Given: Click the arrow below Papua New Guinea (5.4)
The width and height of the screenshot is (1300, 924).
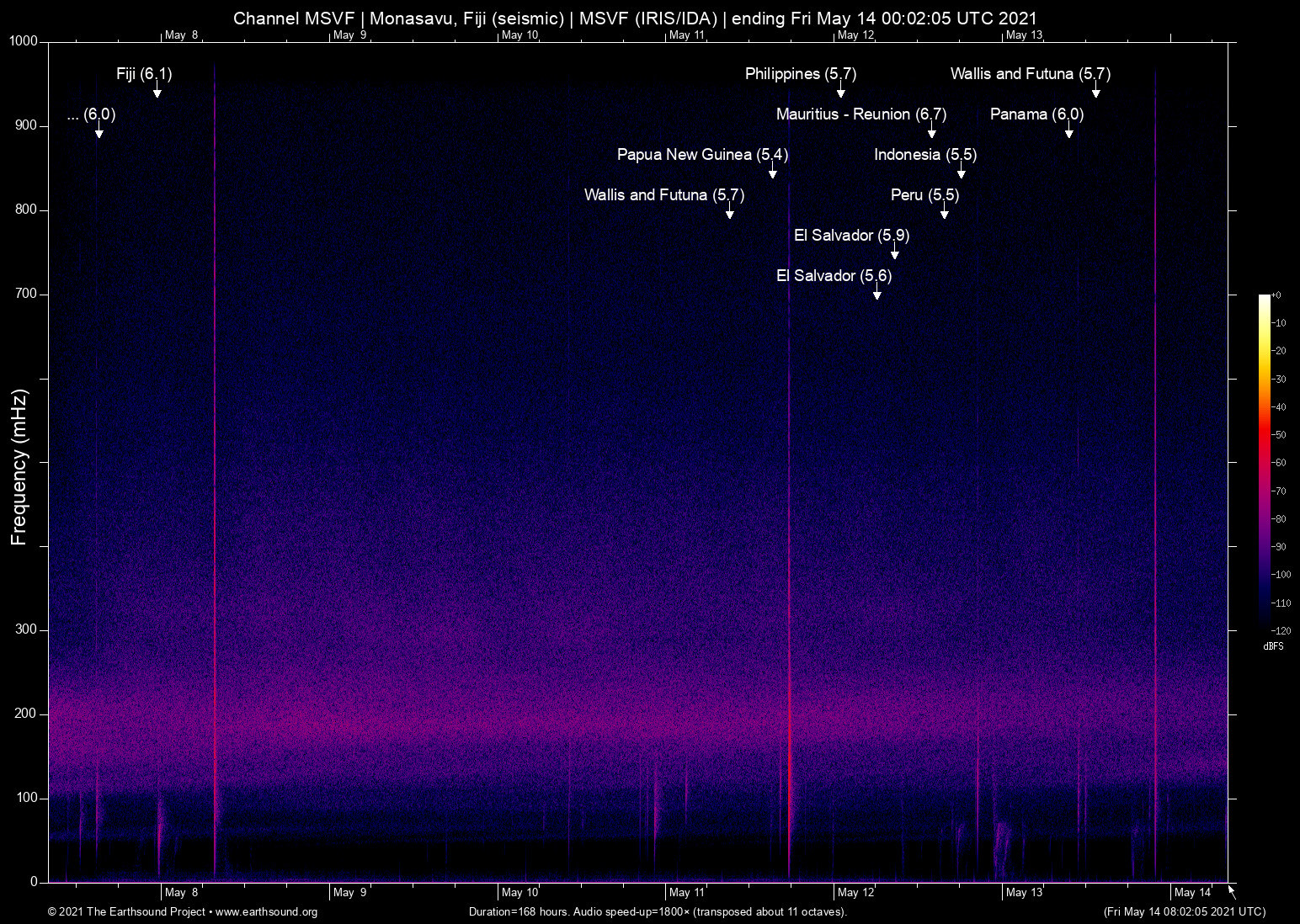Looking at the screenshot, I should (x=772, y=173).
